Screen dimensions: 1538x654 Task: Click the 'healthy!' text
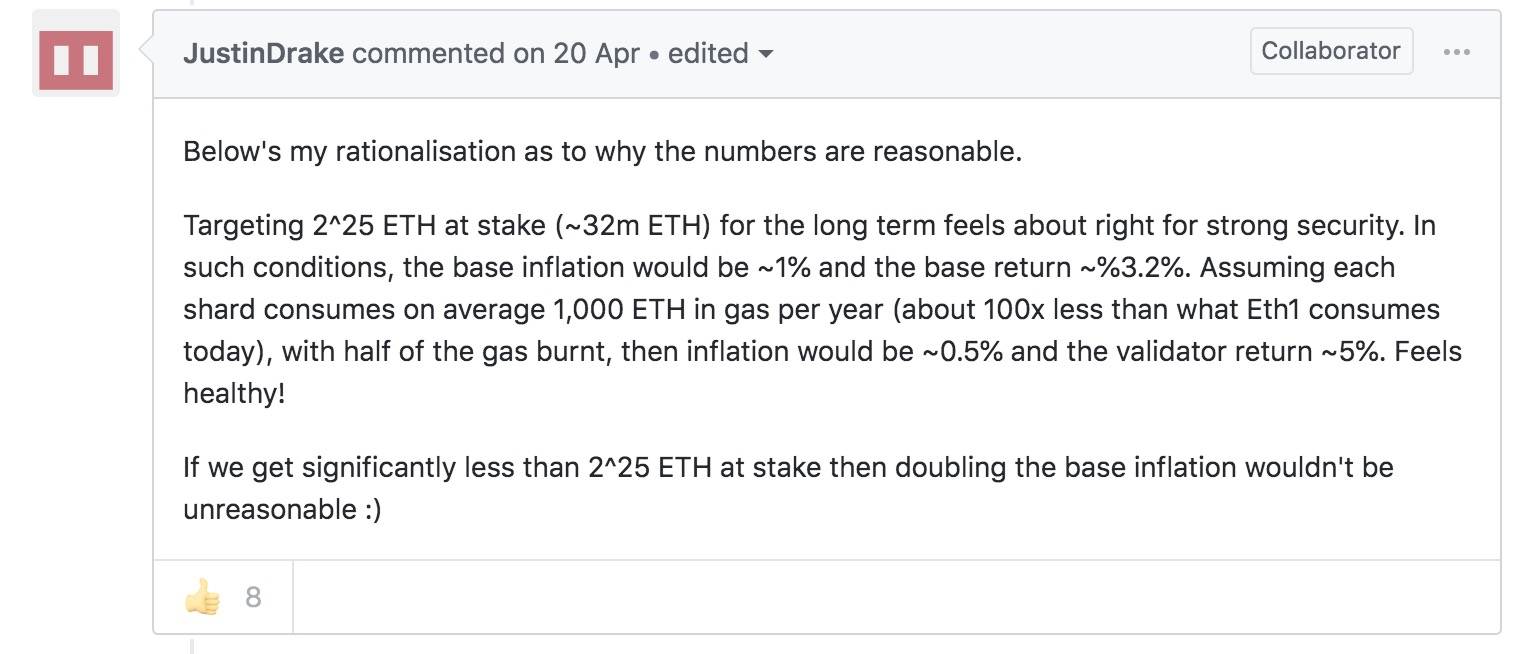(x=234, y=394)
